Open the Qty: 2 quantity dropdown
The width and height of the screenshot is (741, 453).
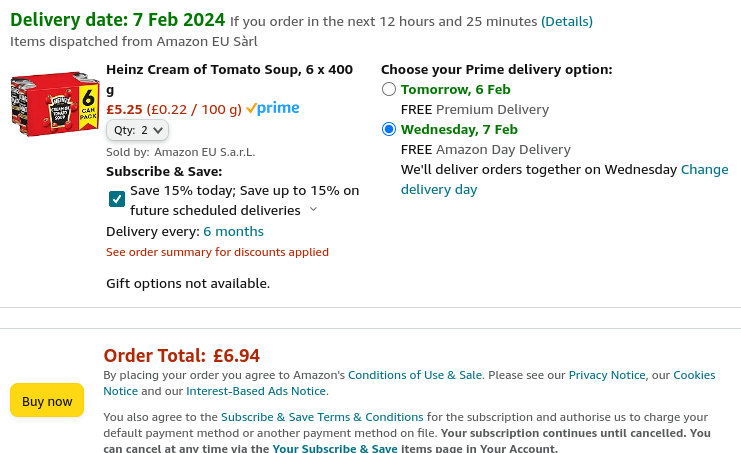click(x=138, y=130)
